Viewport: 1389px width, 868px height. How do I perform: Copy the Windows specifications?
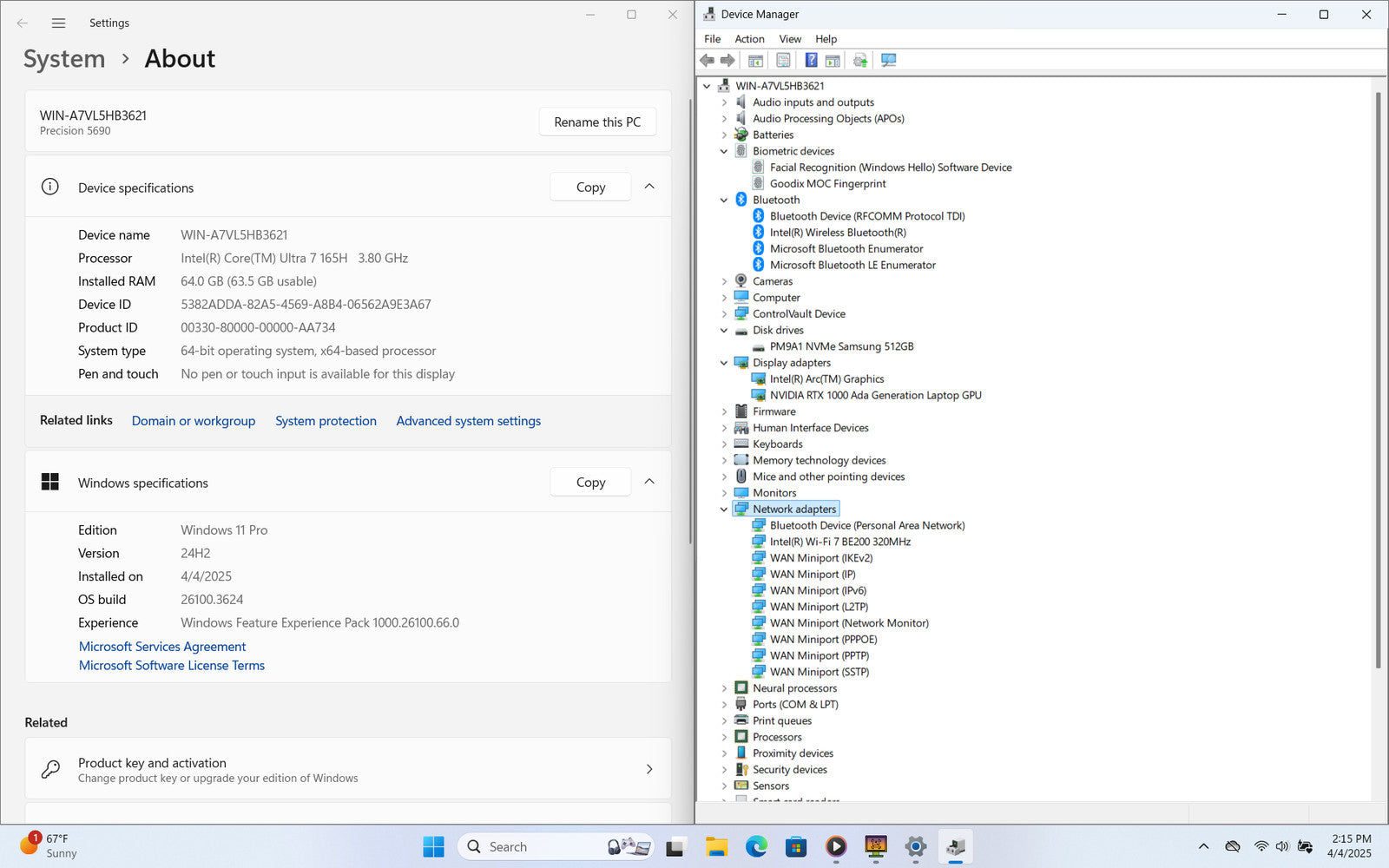pyautogui.click(x=590, y=483)
